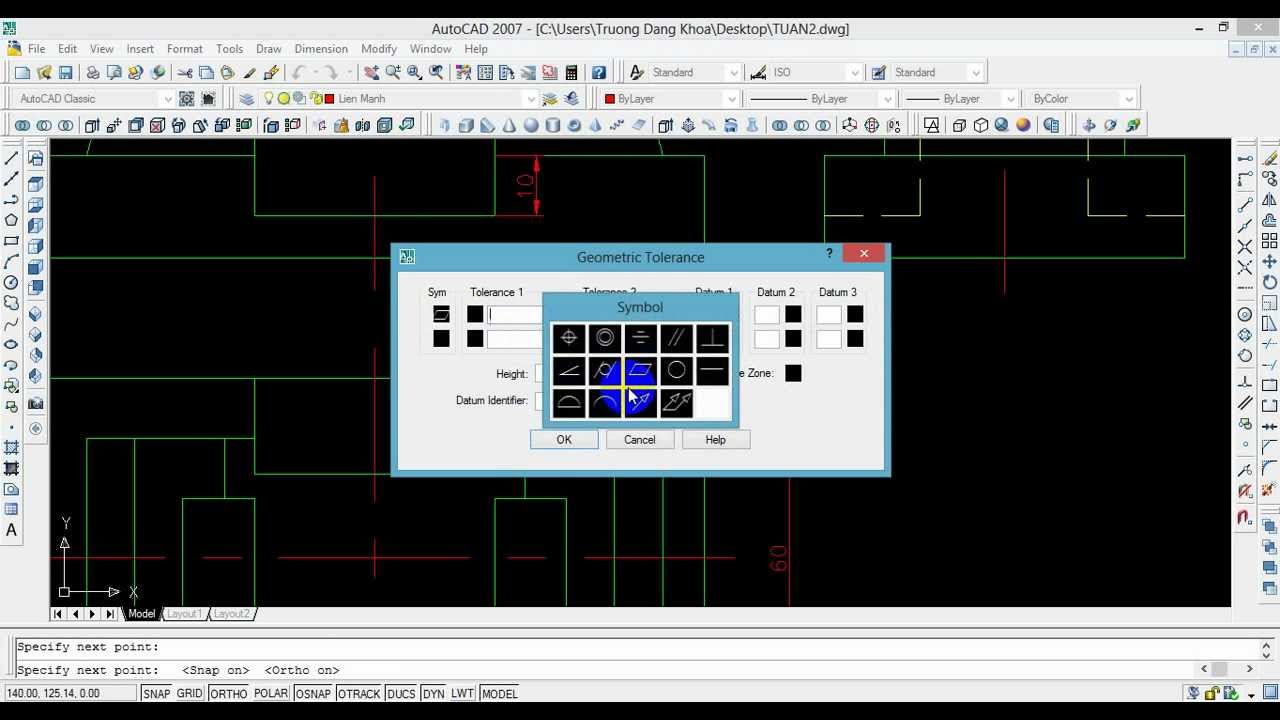
Task: Open the Standard table style dropdown
Action: [x=976, y=72]
